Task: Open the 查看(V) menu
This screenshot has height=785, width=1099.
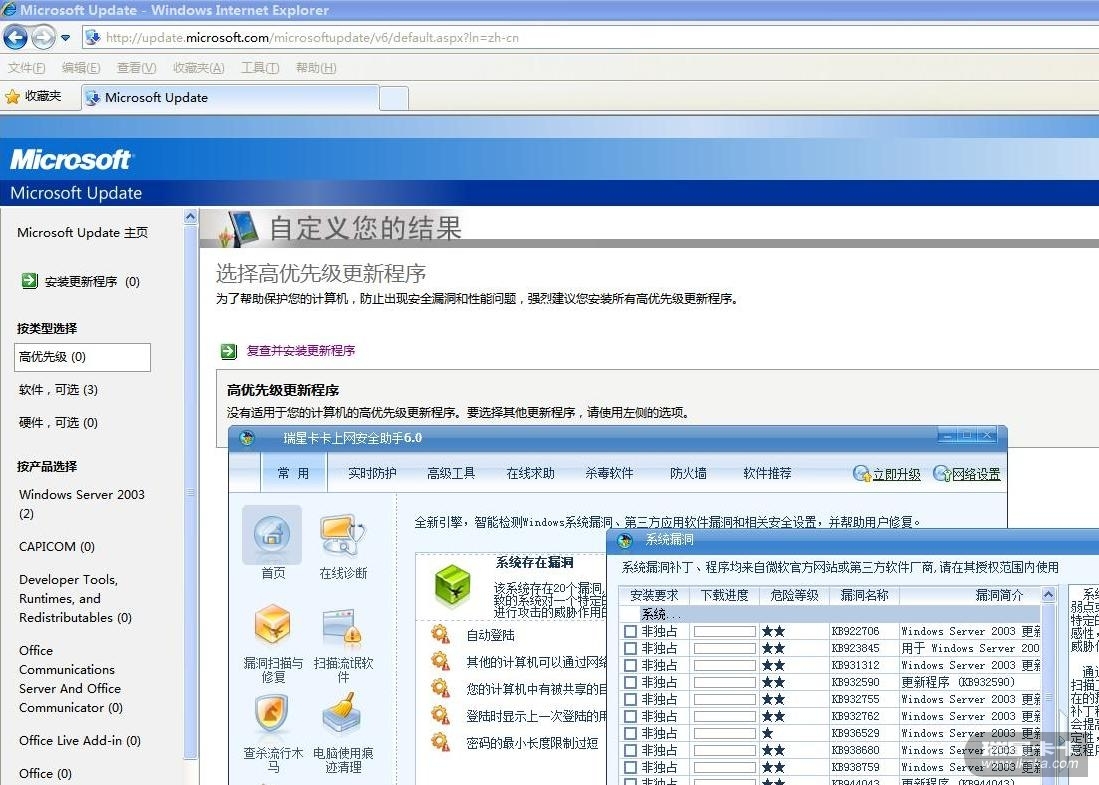Action: tap(136, 68)
